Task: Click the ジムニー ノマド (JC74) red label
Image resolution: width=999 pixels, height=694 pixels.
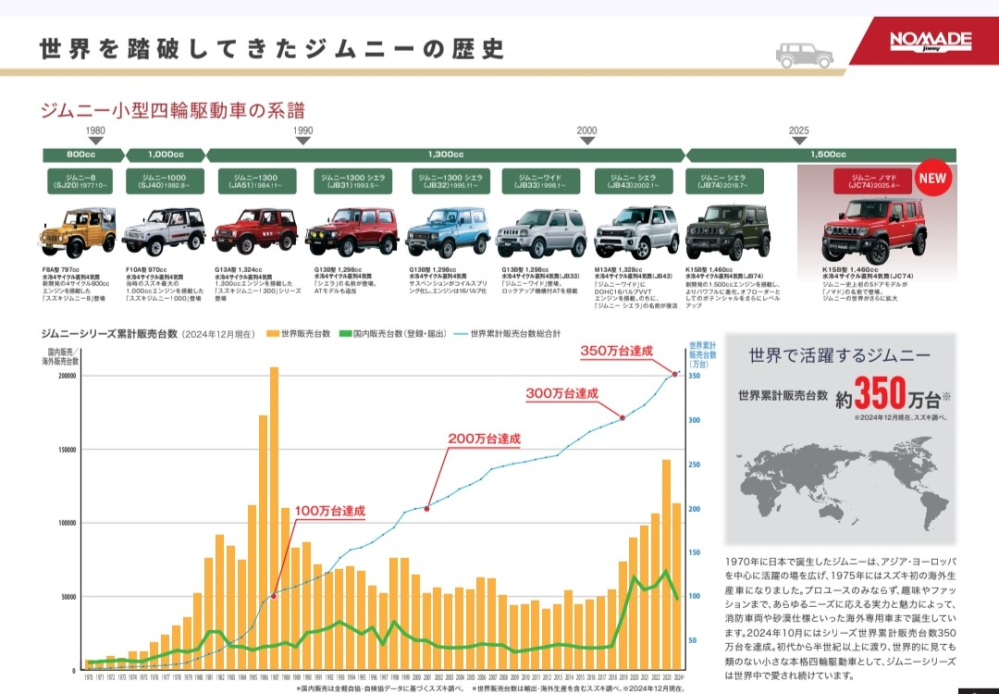Action: pos(872,182)
